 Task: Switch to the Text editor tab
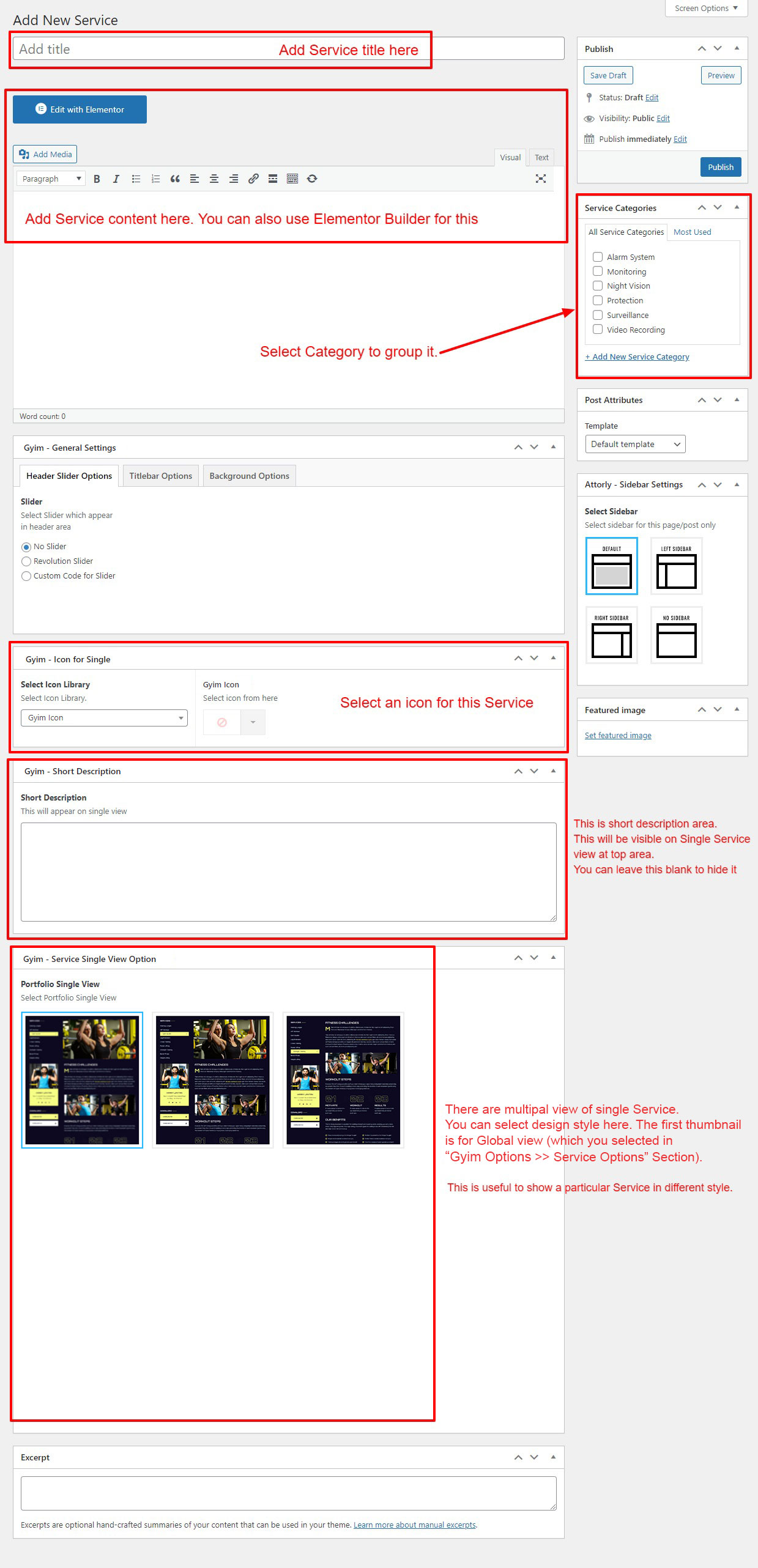click(541, 157)
